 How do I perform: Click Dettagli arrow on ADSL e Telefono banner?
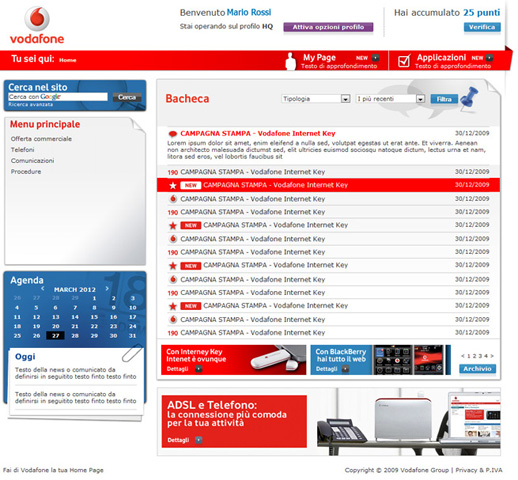(x=198, y=440)
